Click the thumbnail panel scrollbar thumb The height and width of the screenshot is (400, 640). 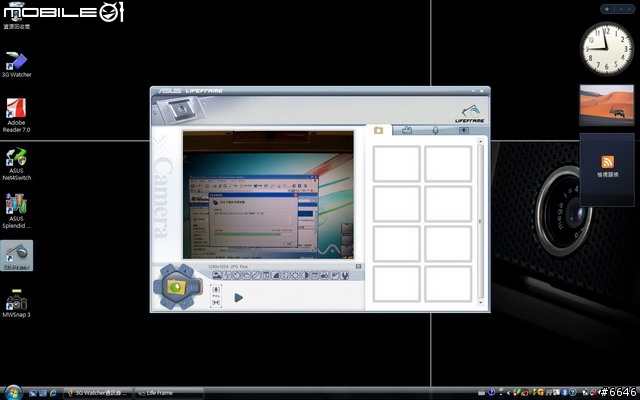(x=480, y=221)
